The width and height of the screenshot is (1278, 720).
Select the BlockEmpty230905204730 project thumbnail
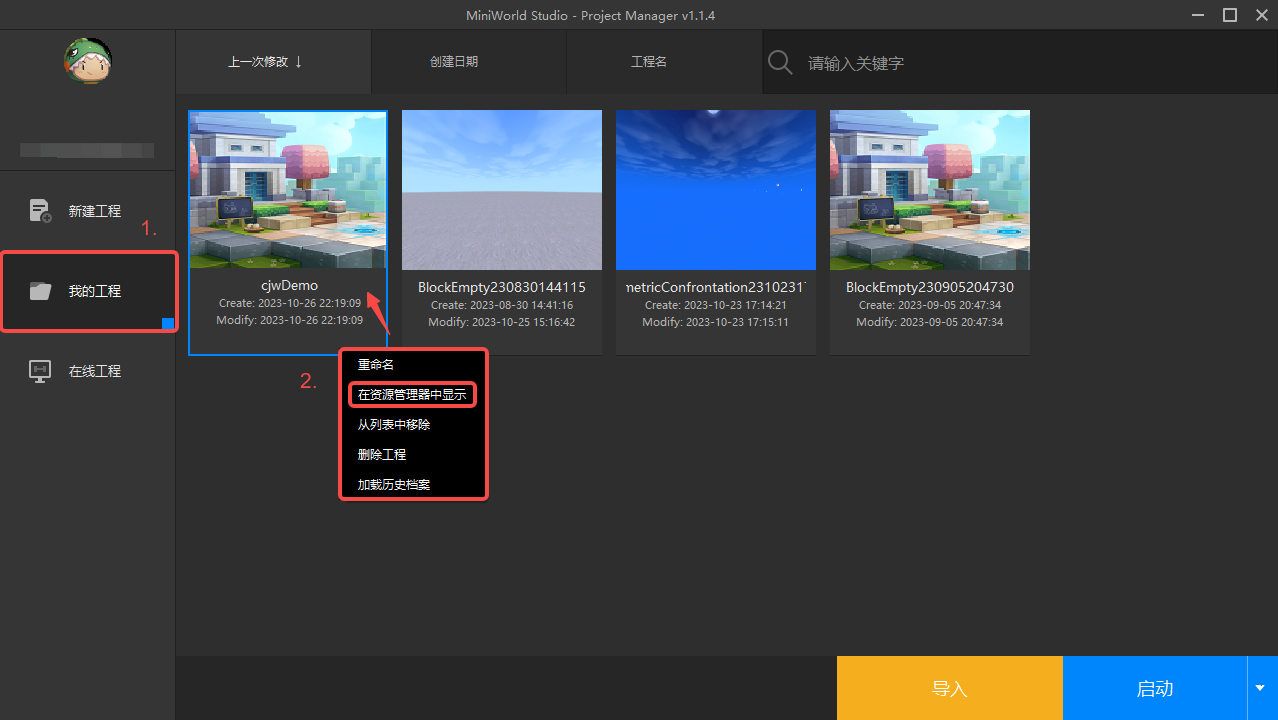pos(930,190)
